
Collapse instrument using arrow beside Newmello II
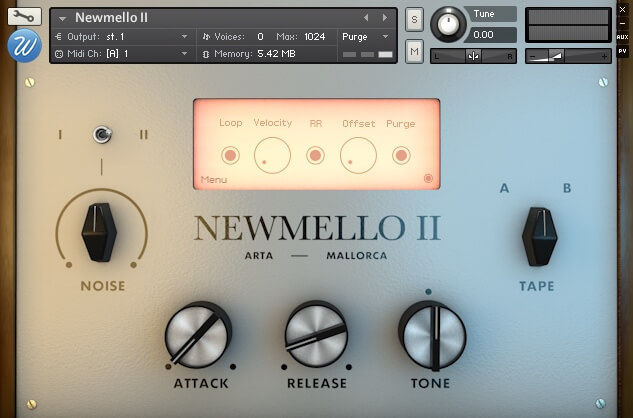pyautogui.click(x=62, y=19)
